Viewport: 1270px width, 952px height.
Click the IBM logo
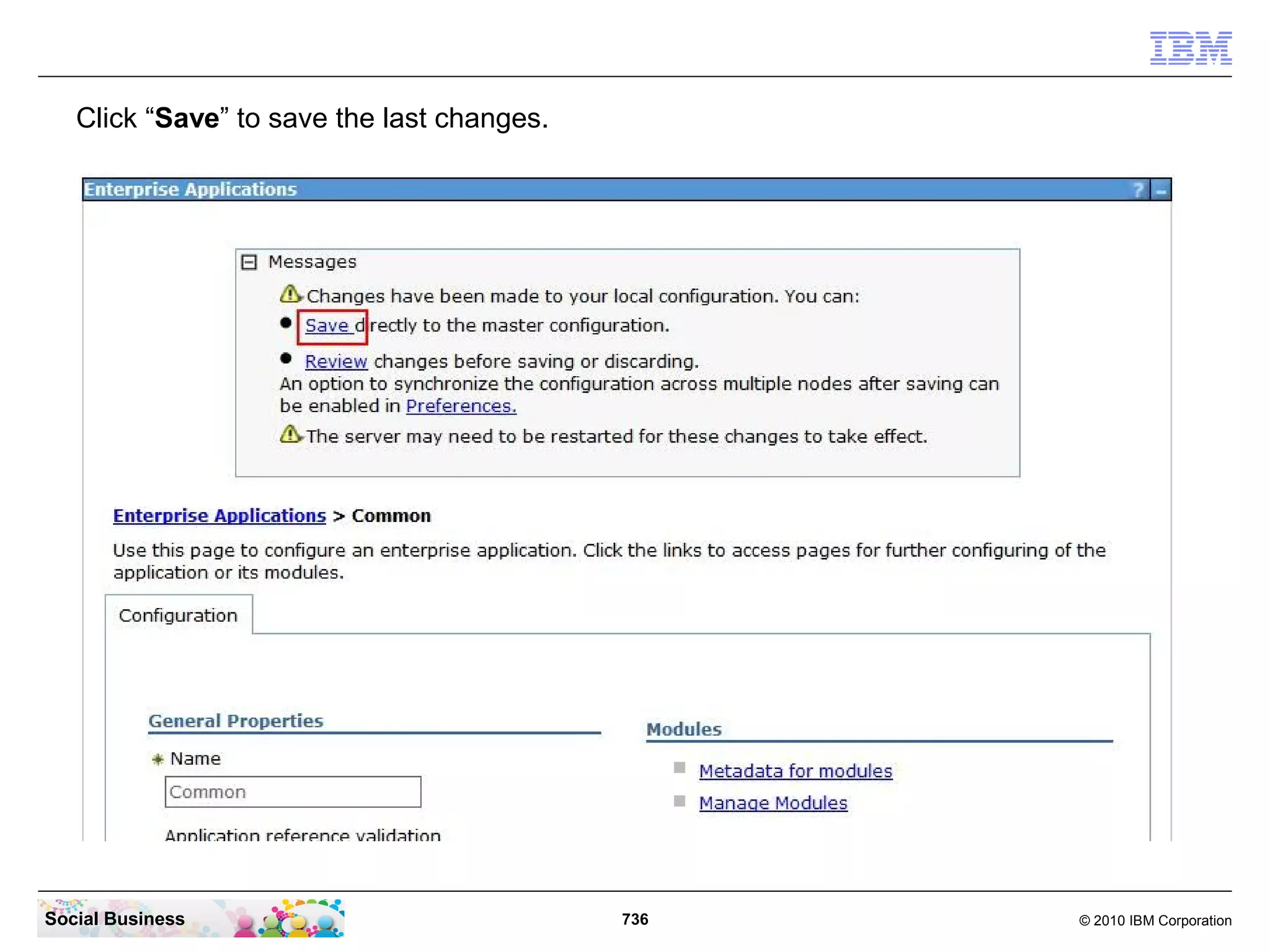pos(1191,48)
